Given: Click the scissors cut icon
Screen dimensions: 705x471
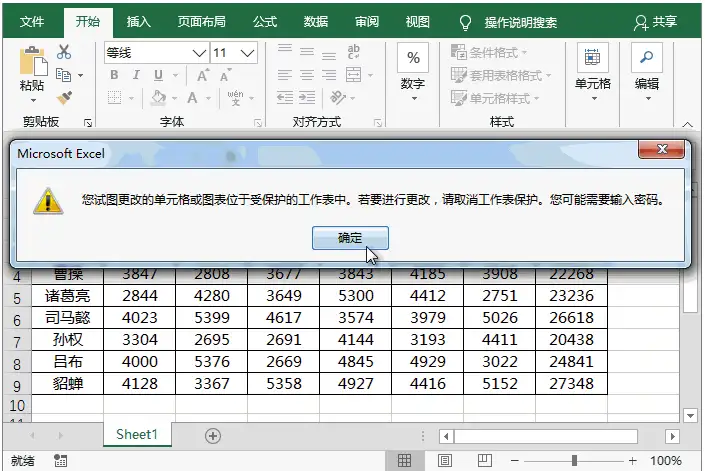Looking at the screenshot, I should click(x=64, y=52).
